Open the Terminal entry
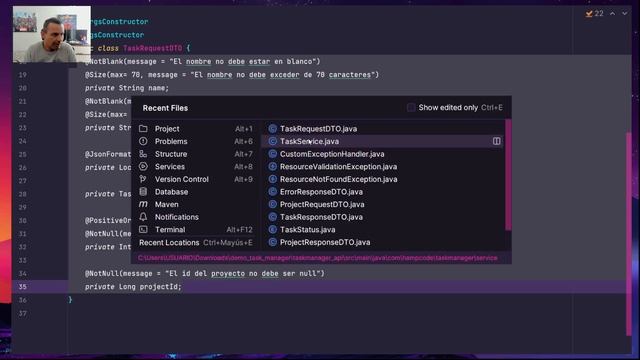 tap(196, 230)
